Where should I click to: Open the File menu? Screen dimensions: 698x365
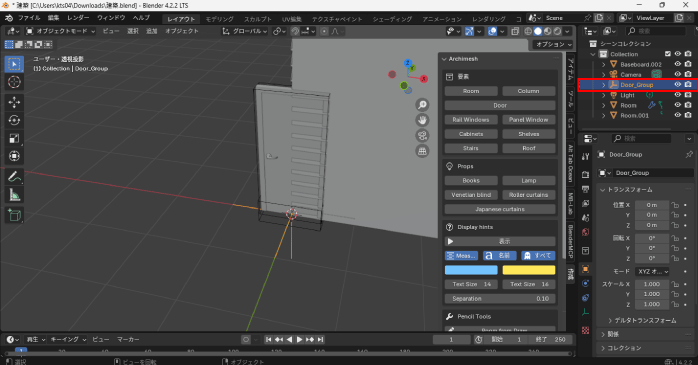pos(29,18)
